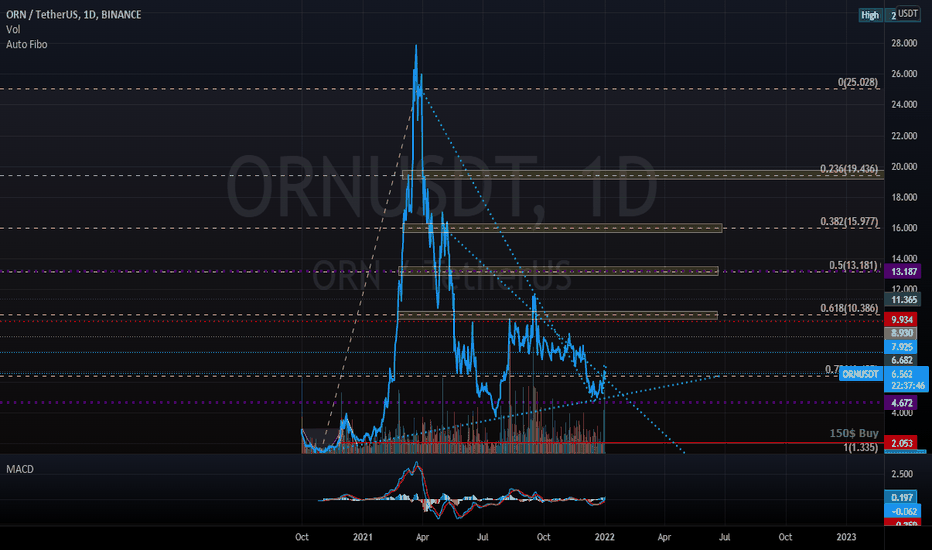Screen dimensions: 932x550
Task: Click the 18.000 price scale value
Action: (x=903, y=197)
